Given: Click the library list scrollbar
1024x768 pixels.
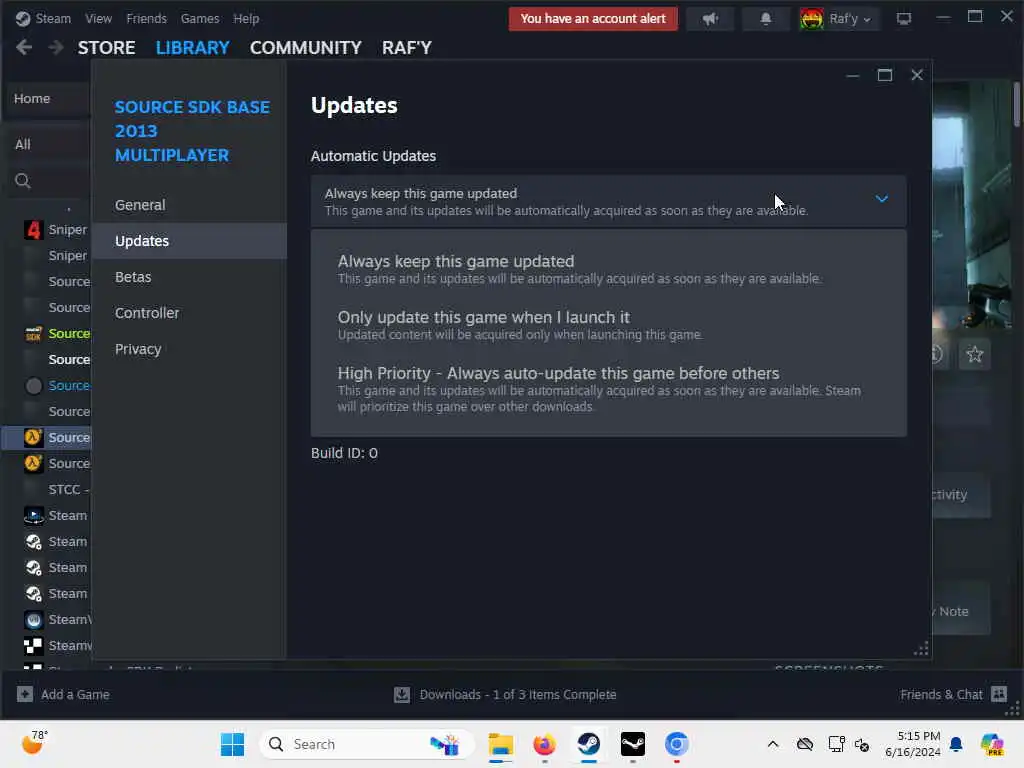Looking at the screenshot, I should [x=1017, y=104].
